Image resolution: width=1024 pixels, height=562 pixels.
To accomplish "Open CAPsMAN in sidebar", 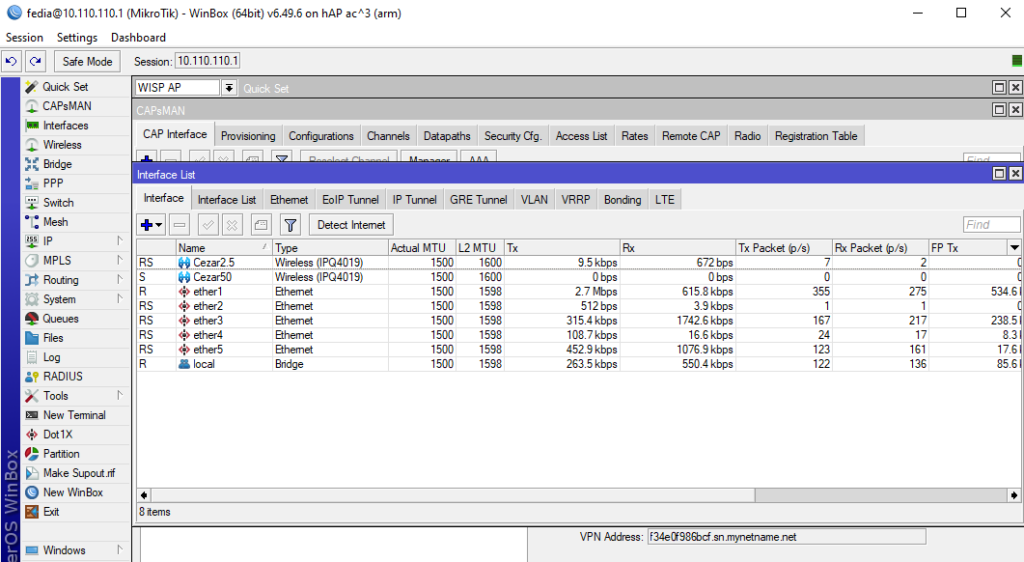I will (x=67, y=106).
